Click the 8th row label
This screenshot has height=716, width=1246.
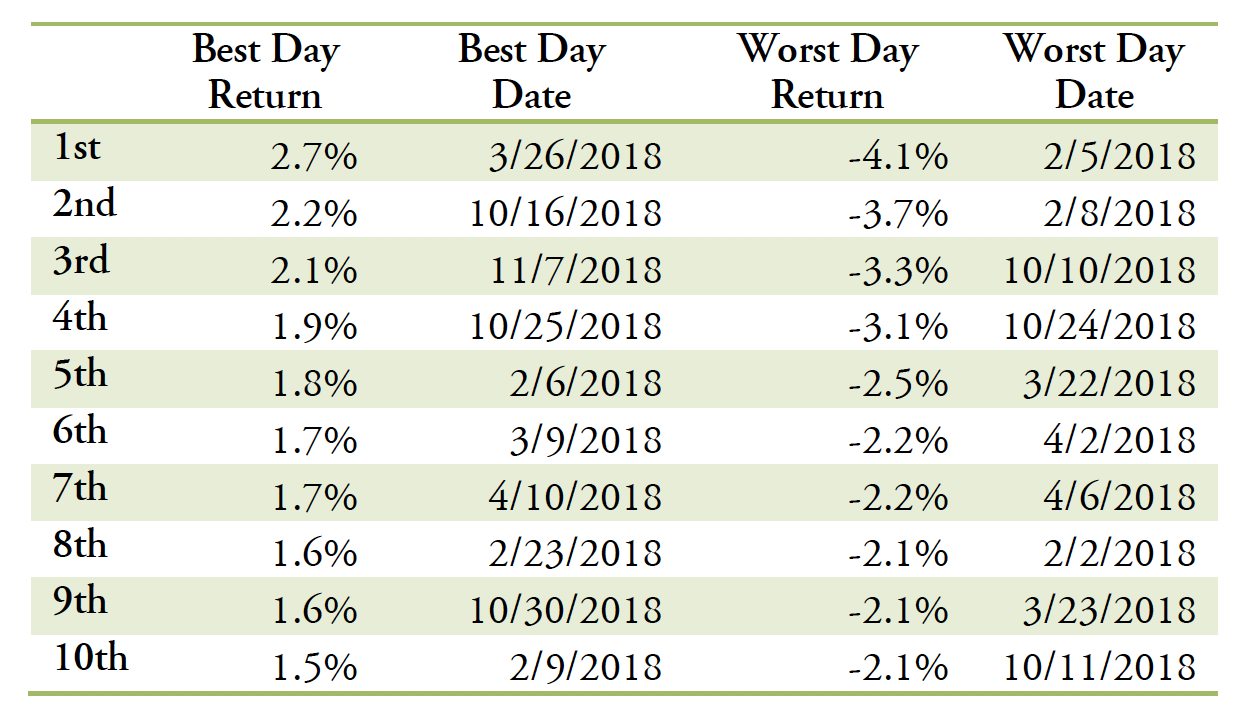pyautogui.click(x=80, y=544)
